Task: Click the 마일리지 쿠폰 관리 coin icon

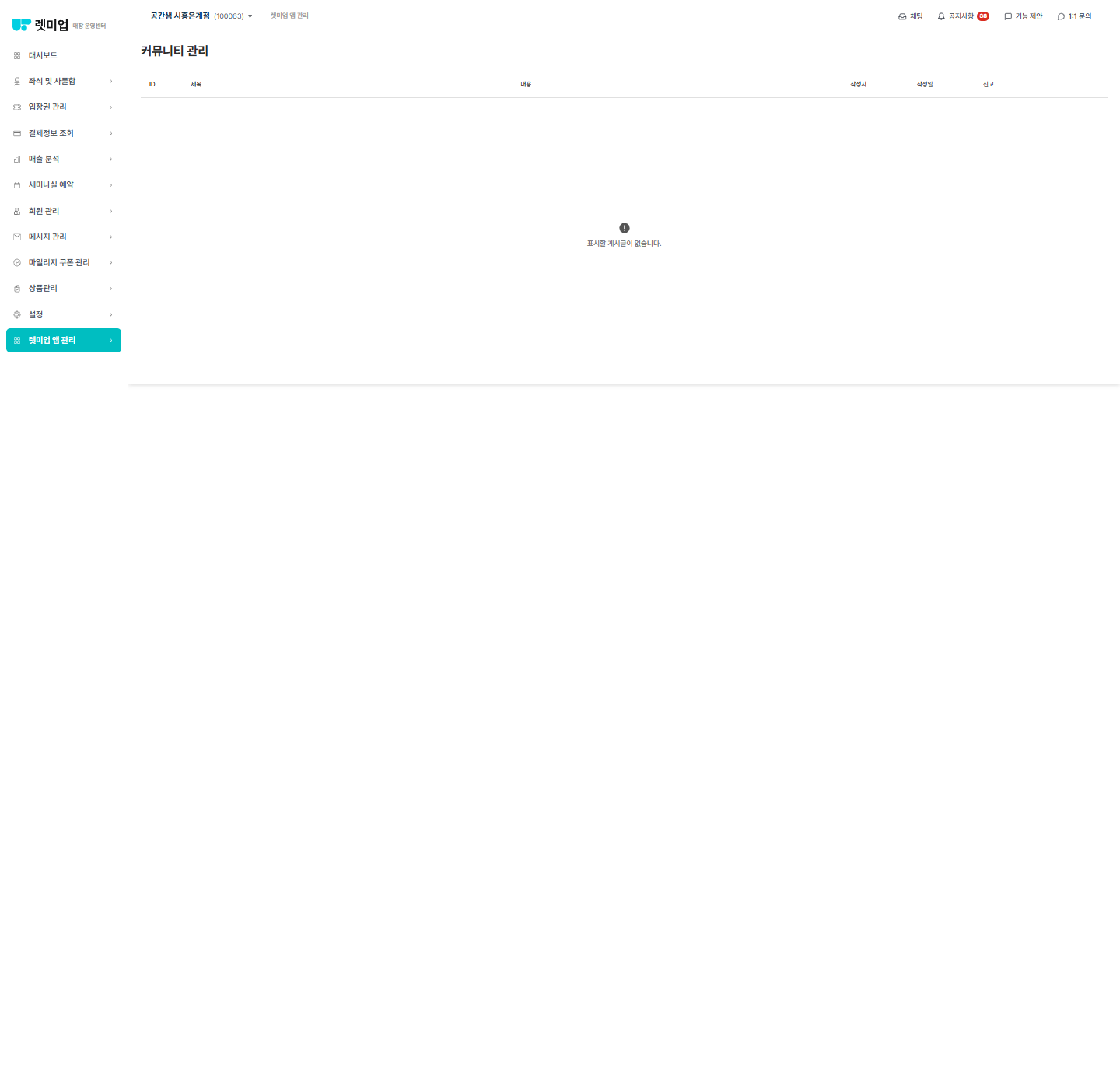Action: click(17, 263)
